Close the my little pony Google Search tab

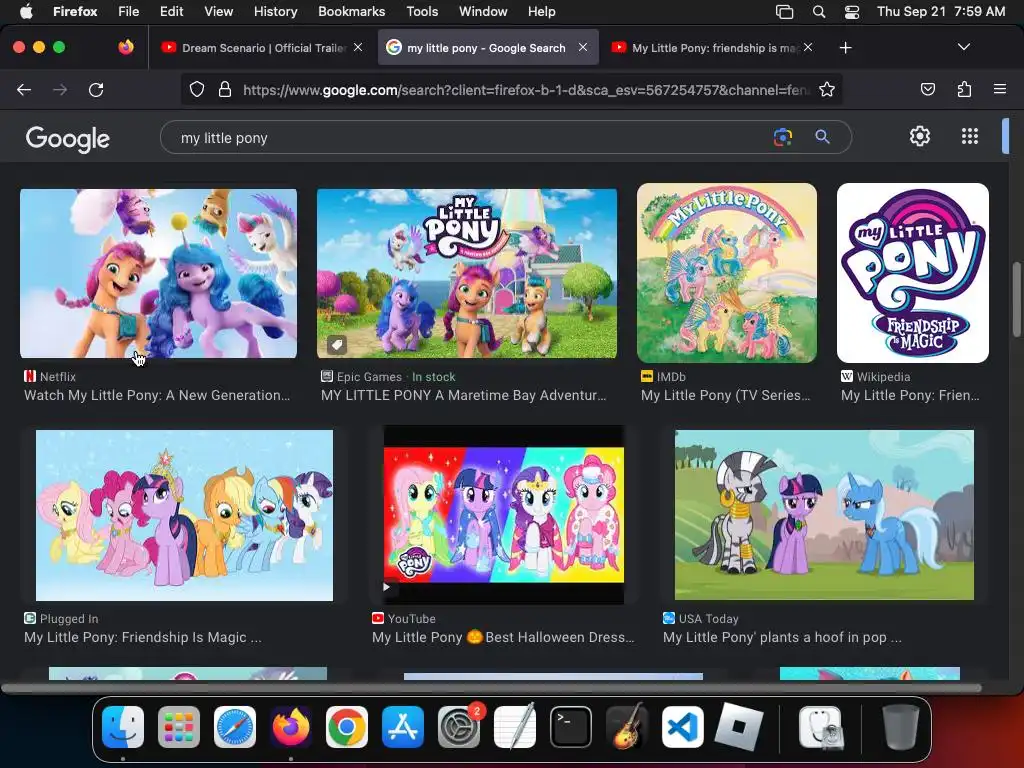[x=583, y=47]
